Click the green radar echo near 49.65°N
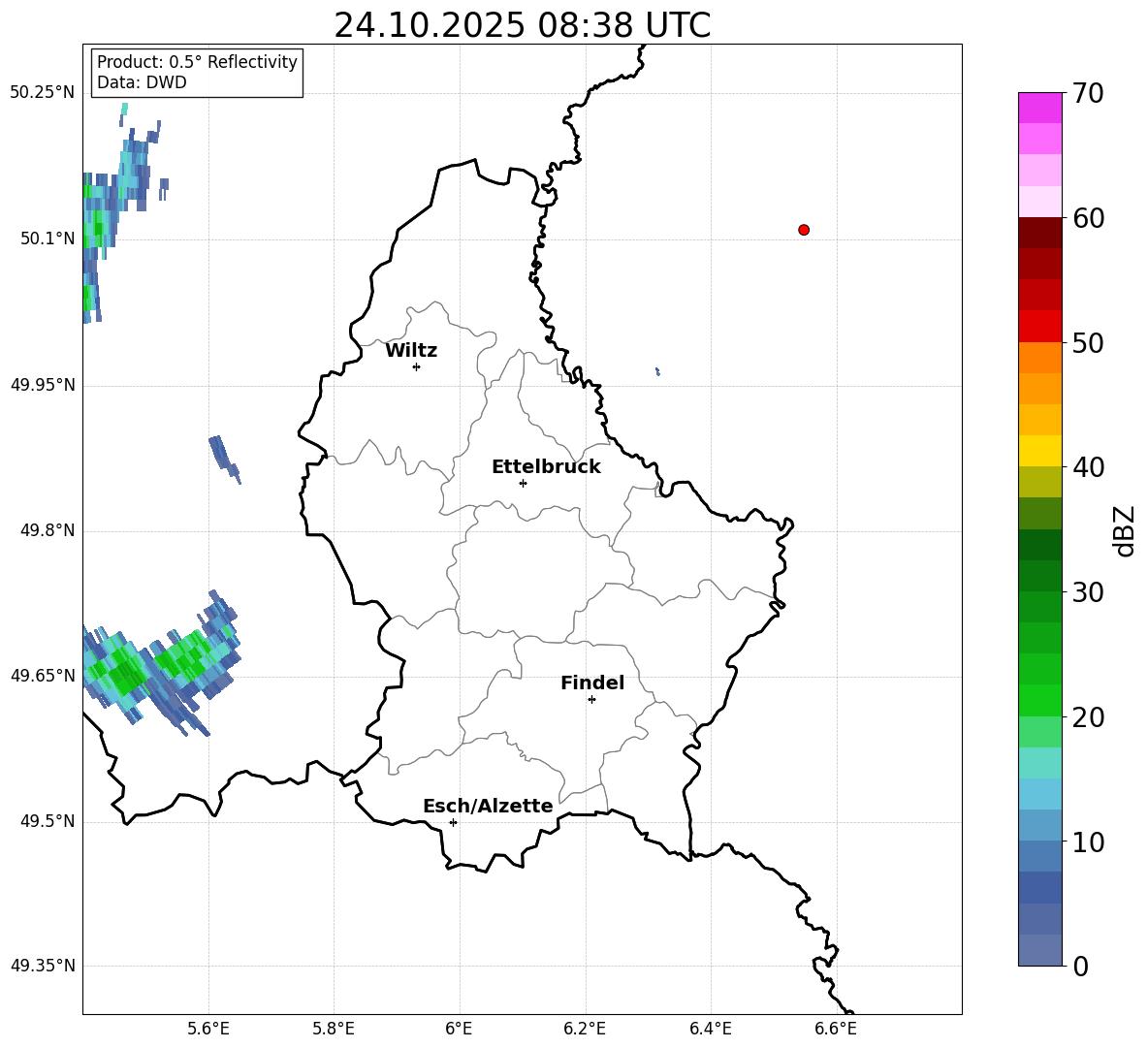Viewport: 1148px width, 1048px height. pyautogui.click(x=161, y=664)
